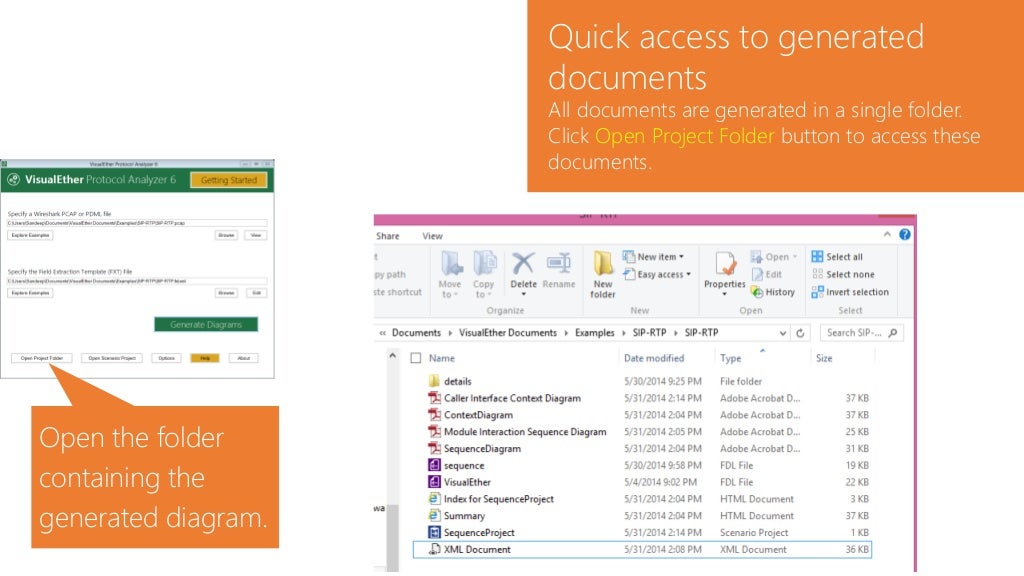Sort by the Type column header
1024x576 pixels.
click(x=731, y=358)
